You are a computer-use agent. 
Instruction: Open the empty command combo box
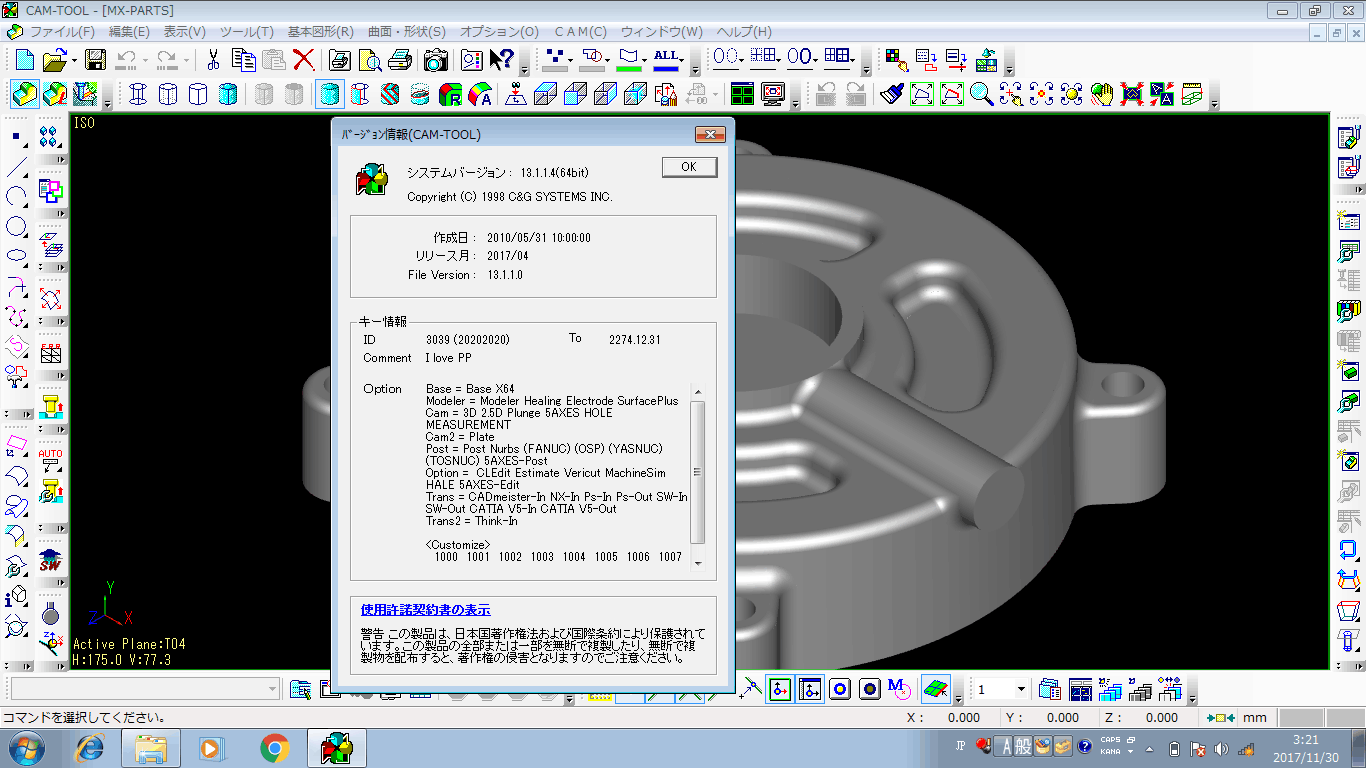click(145, 689)
